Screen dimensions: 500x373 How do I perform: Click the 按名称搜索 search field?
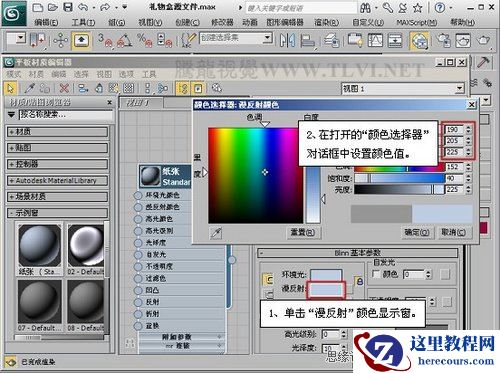point(66,115)
